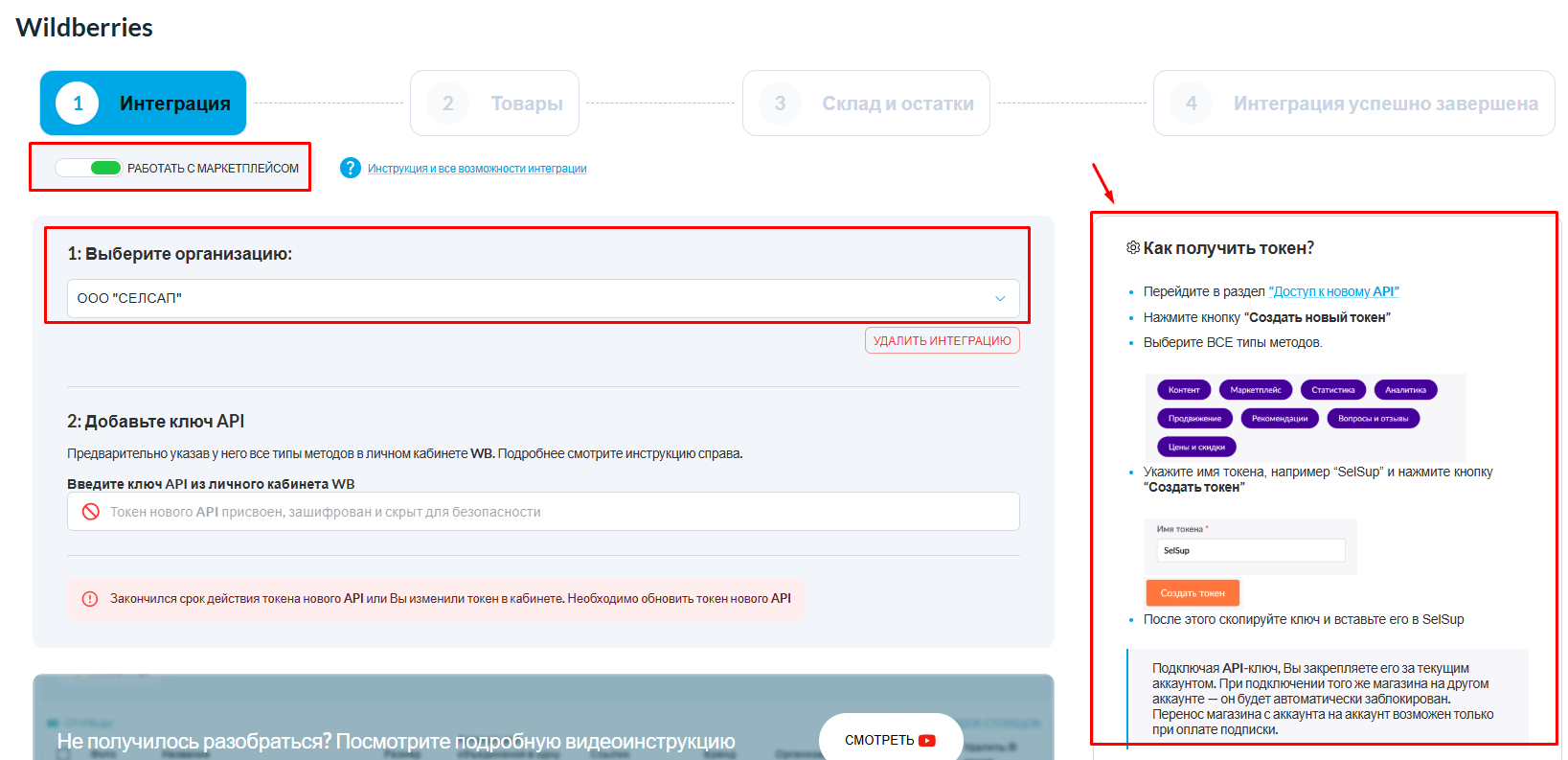
Task: Click the chevron arrow in organization selector
Action: (1000, 298)
